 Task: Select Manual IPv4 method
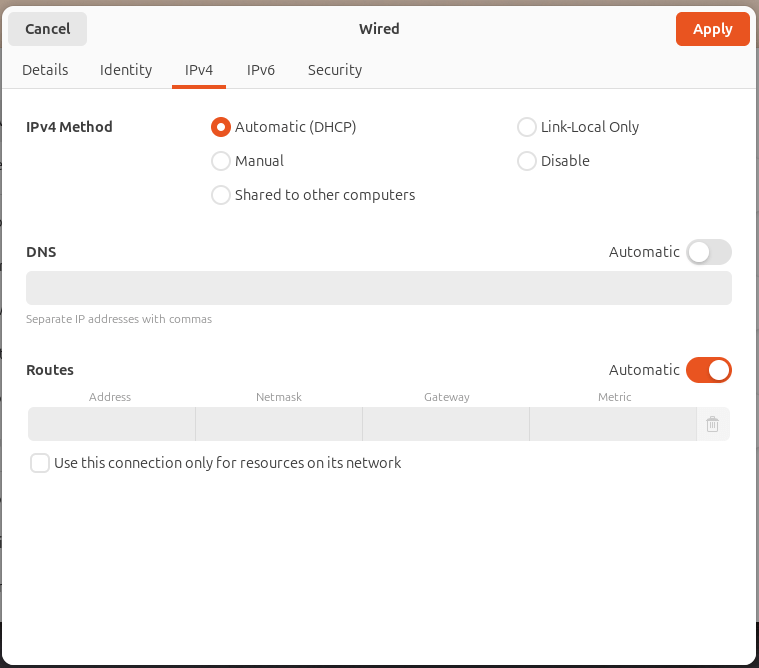pyautogui.click(x=221, y=161)
